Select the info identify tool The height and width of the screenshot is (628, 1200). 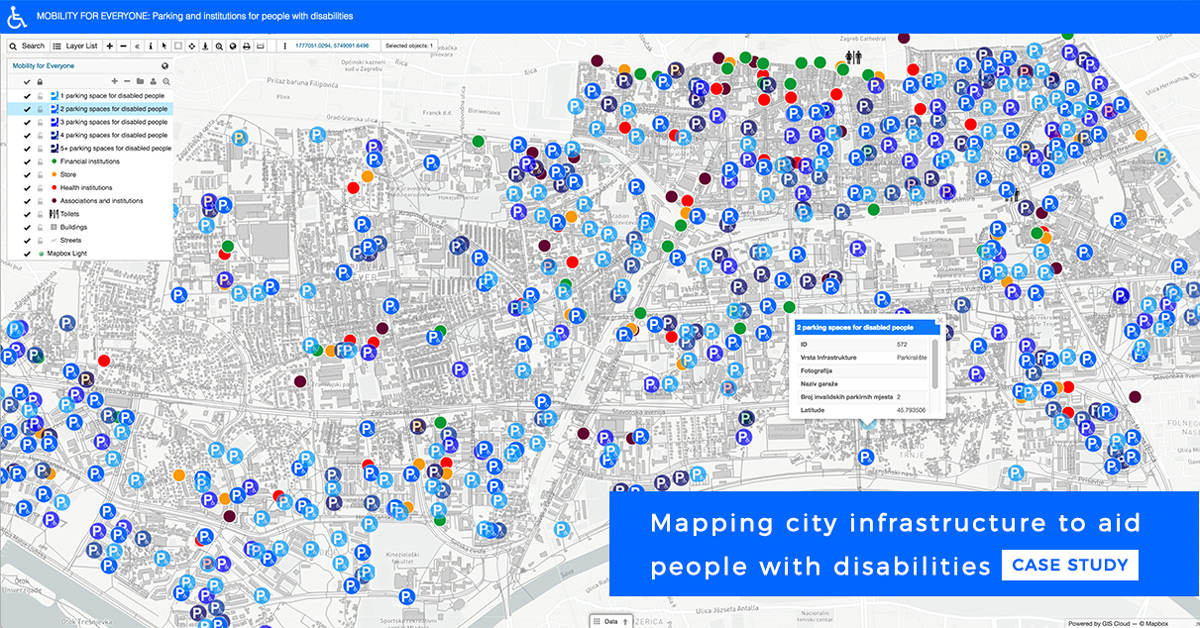click(x=150, y=46)
